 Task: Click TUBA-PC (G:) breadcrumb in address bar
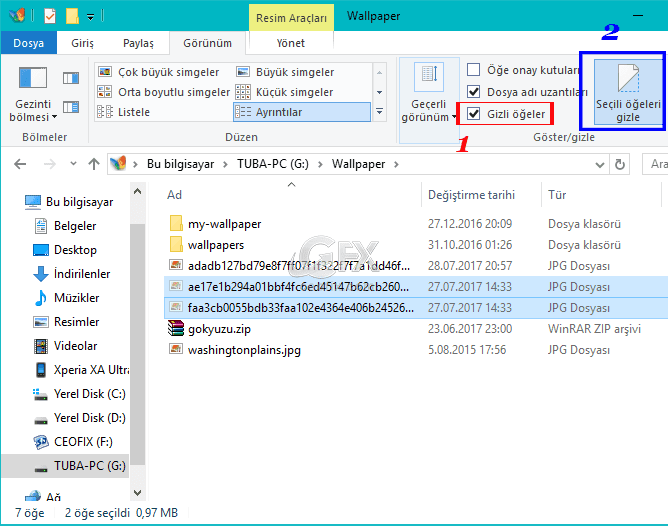[x=273, y=164]
